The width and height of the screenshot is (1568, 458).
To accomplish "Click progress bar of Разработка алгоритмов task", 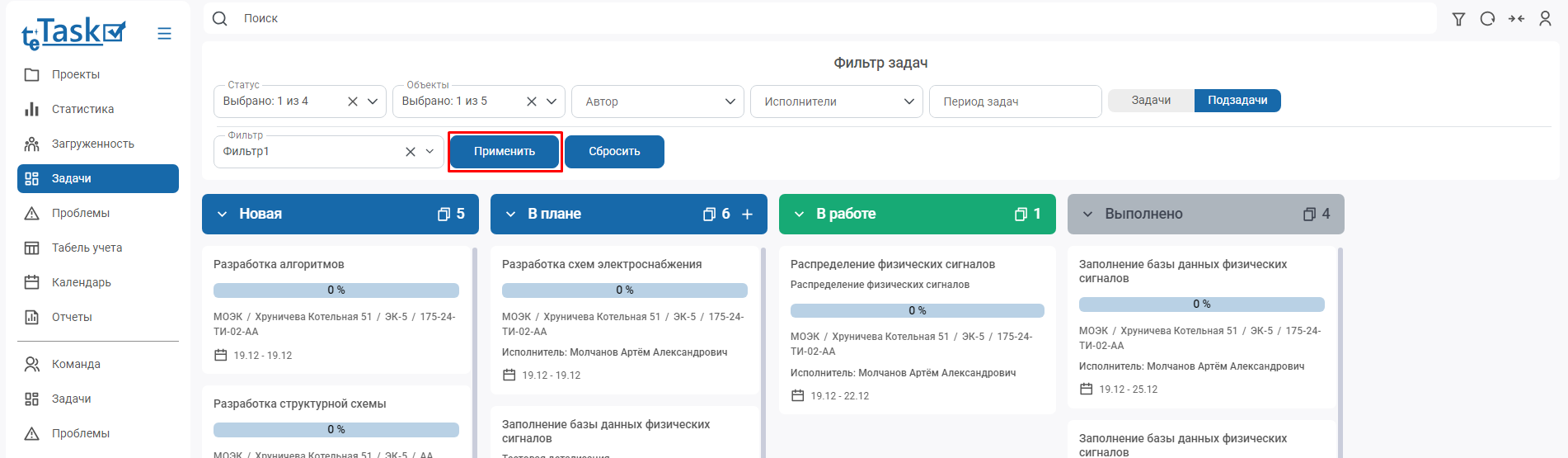I will click(x=336, y=290).
